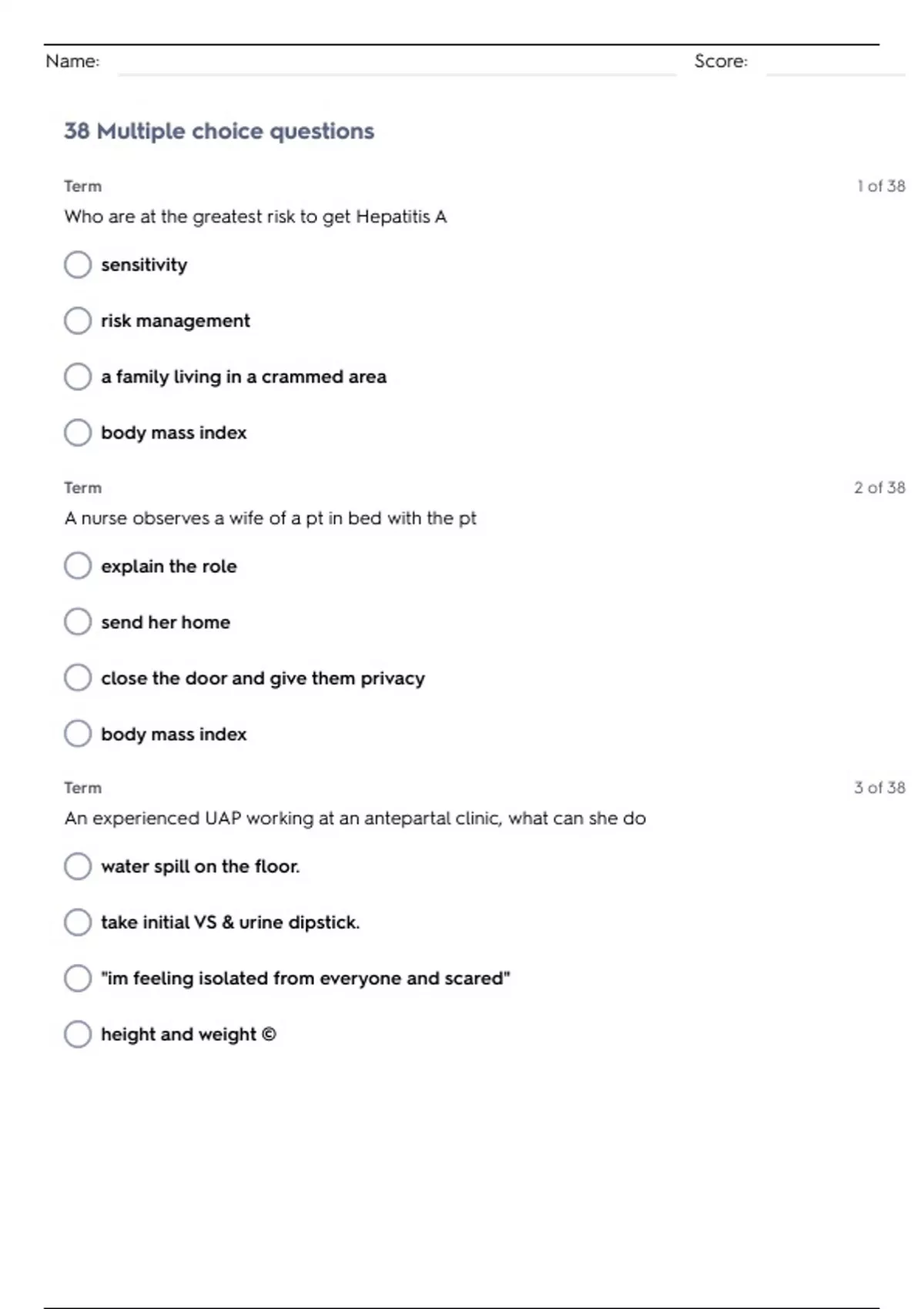924x1309 pixels.
Task: Choose the 'send her home' option
Action: point(78,622)
